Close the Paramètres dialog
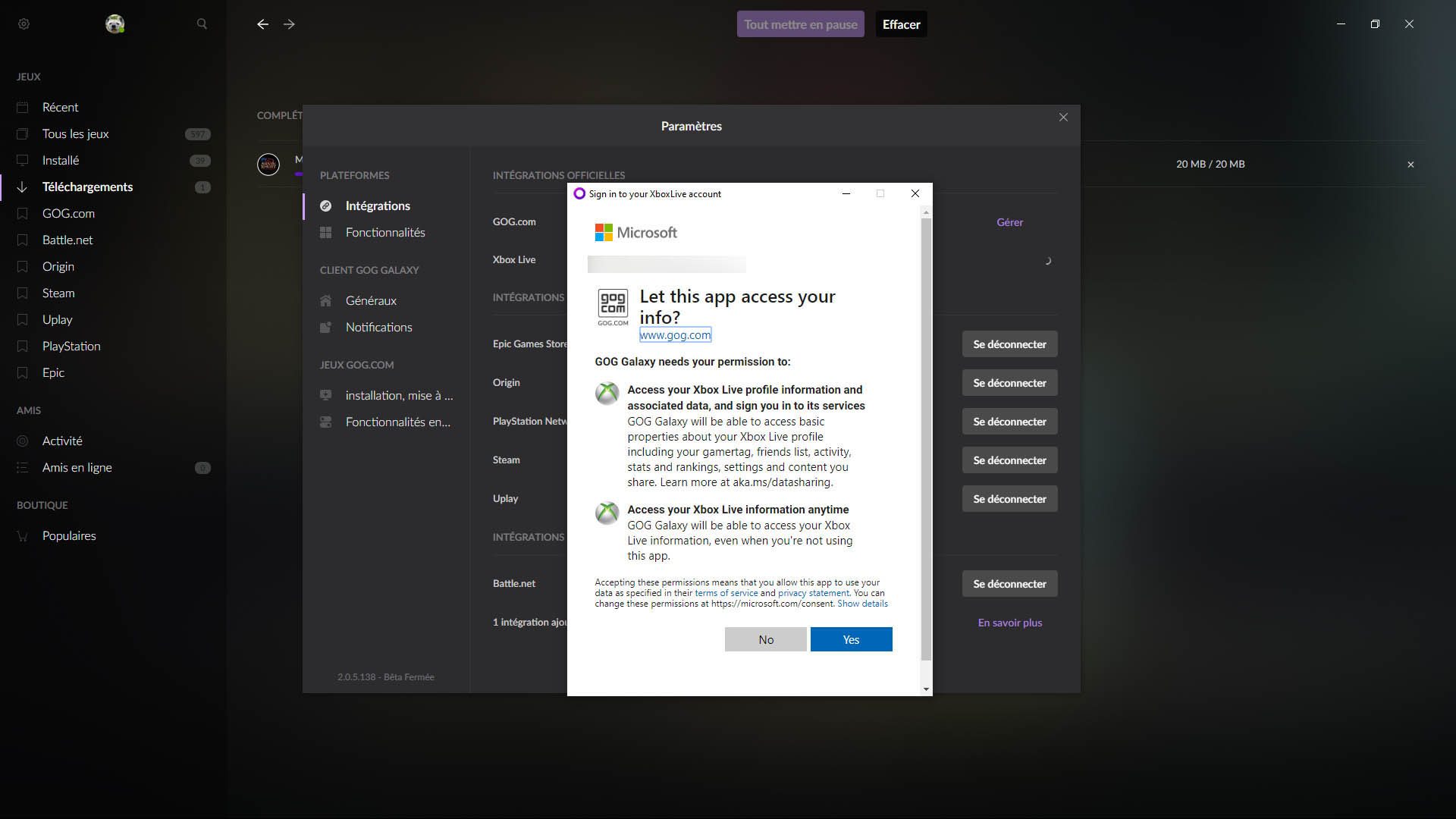The height and width of the screenshot is (819, 1456). point(1063,118)
